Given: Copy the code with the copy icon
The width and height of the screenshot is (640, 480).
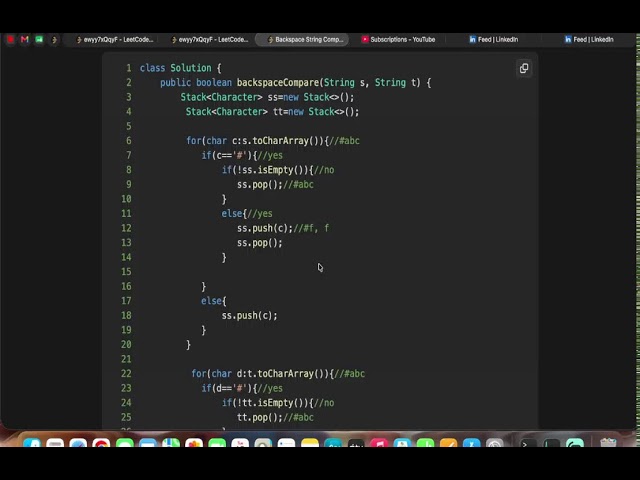Looking at the screenshot, I should [x=524, y=68].
